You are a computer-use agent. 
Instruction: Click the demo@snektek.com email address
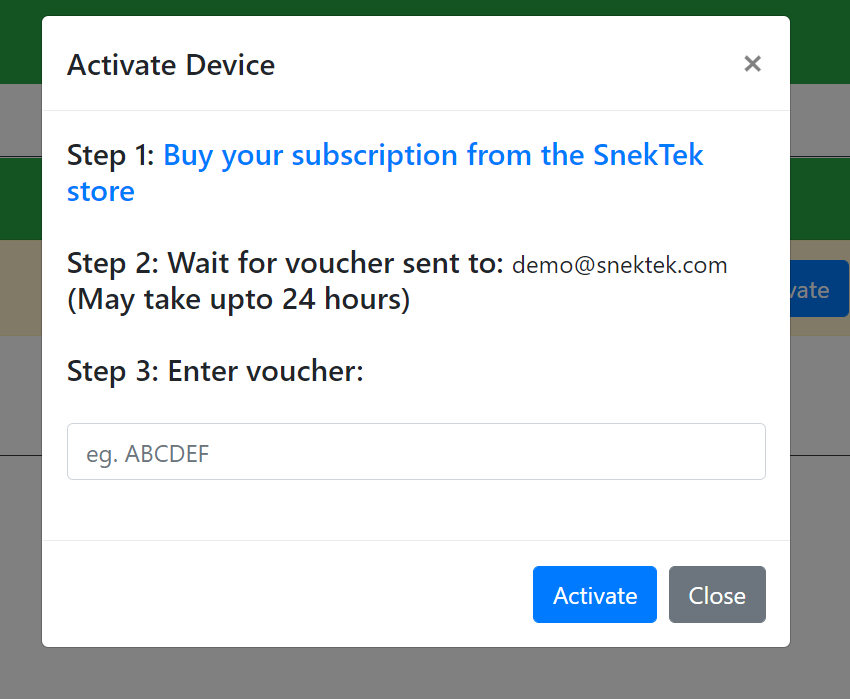tap(620, 265)
